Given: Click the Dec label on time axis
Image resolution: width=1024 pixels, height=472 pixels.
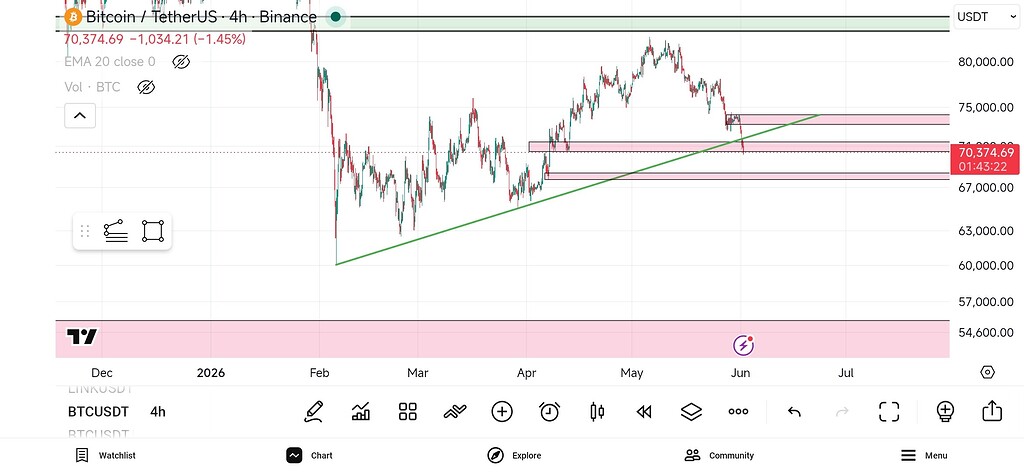Looking at the screenshot, I should (x=101, y=373).
